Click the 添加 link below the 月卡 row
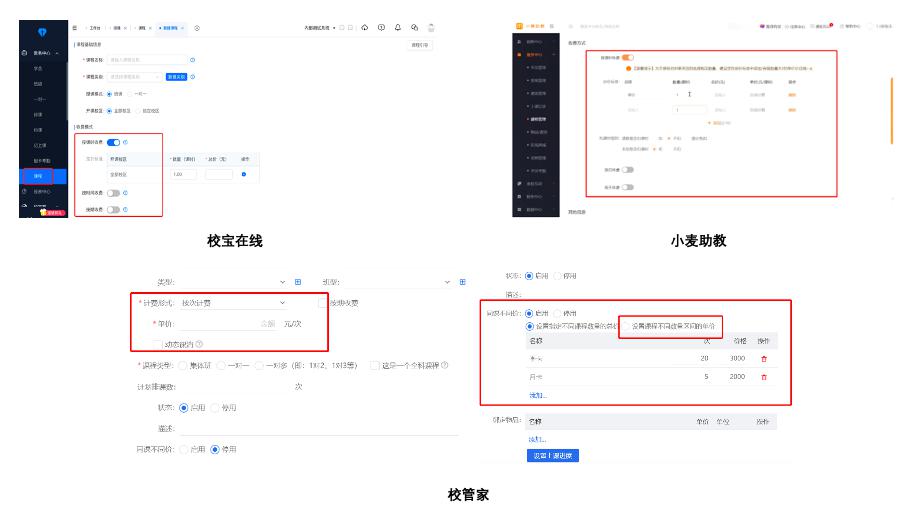This screenshot has height=515, width=921. pos(537,395)
